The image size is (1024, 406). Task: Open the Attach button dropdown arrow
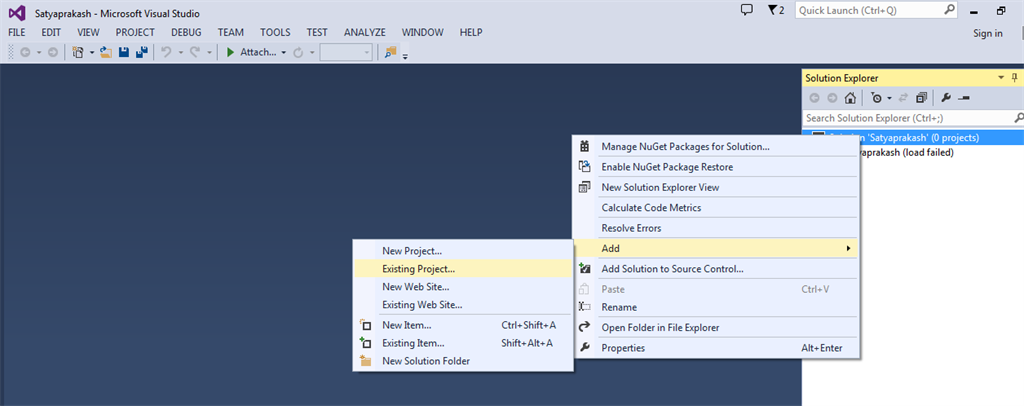click(284, 52)
